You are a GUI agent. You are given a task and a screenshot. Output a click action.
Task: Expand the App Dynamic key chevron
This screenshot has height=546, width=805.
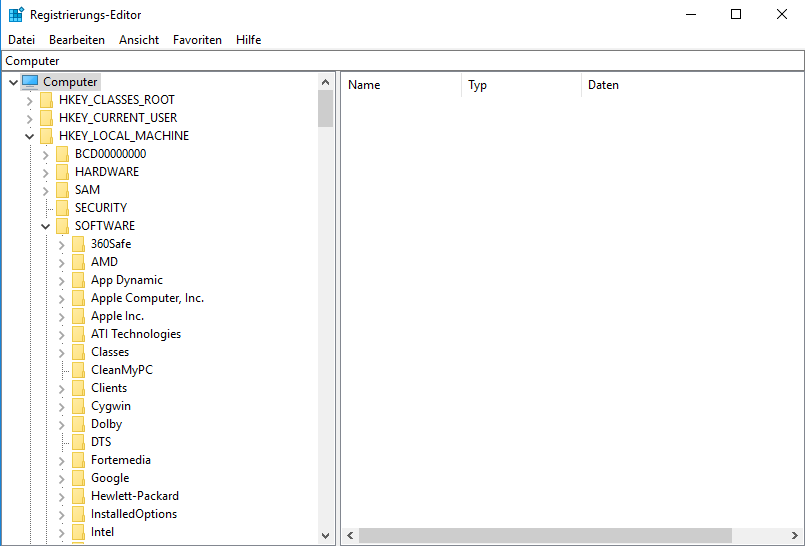[61, 280]
